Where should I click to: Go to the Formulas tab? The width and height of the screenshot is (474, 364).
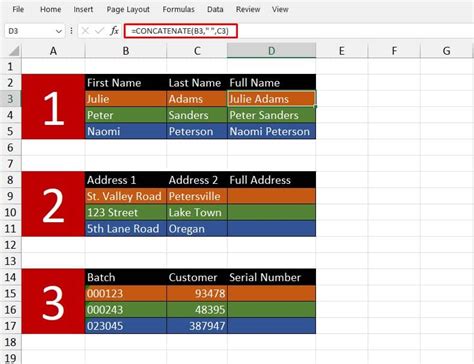pyautogui.click(x=178, y=9)
